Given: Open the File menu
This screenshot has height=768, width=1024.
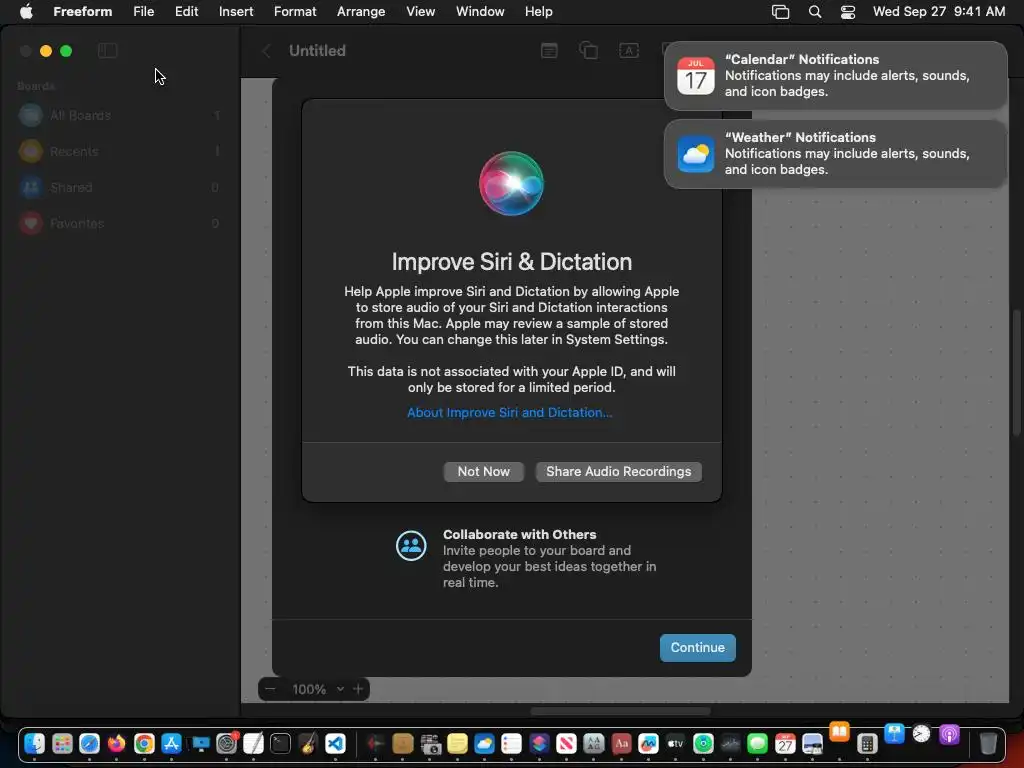Looking at the screenshot, I should [x=144, y=12].
